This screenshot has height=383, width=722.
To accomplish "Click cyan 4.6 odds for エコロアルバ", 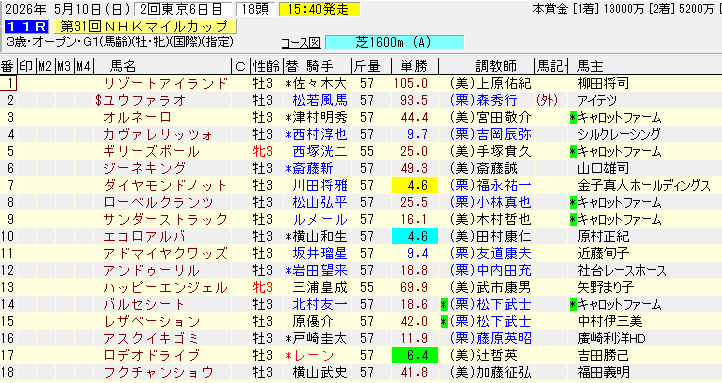I will coord(414,237).
